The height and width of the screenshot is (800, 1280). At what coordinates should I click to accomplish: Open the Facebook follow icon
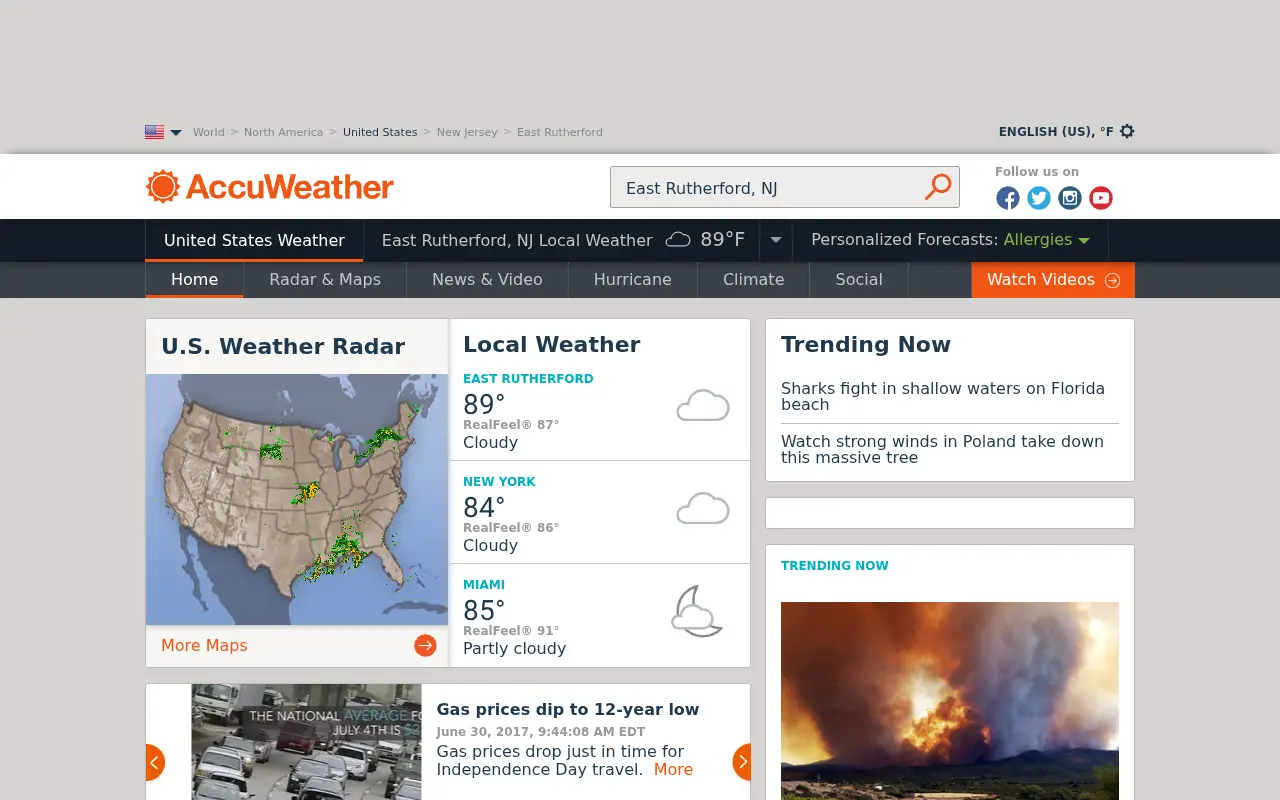(1008, 198)
